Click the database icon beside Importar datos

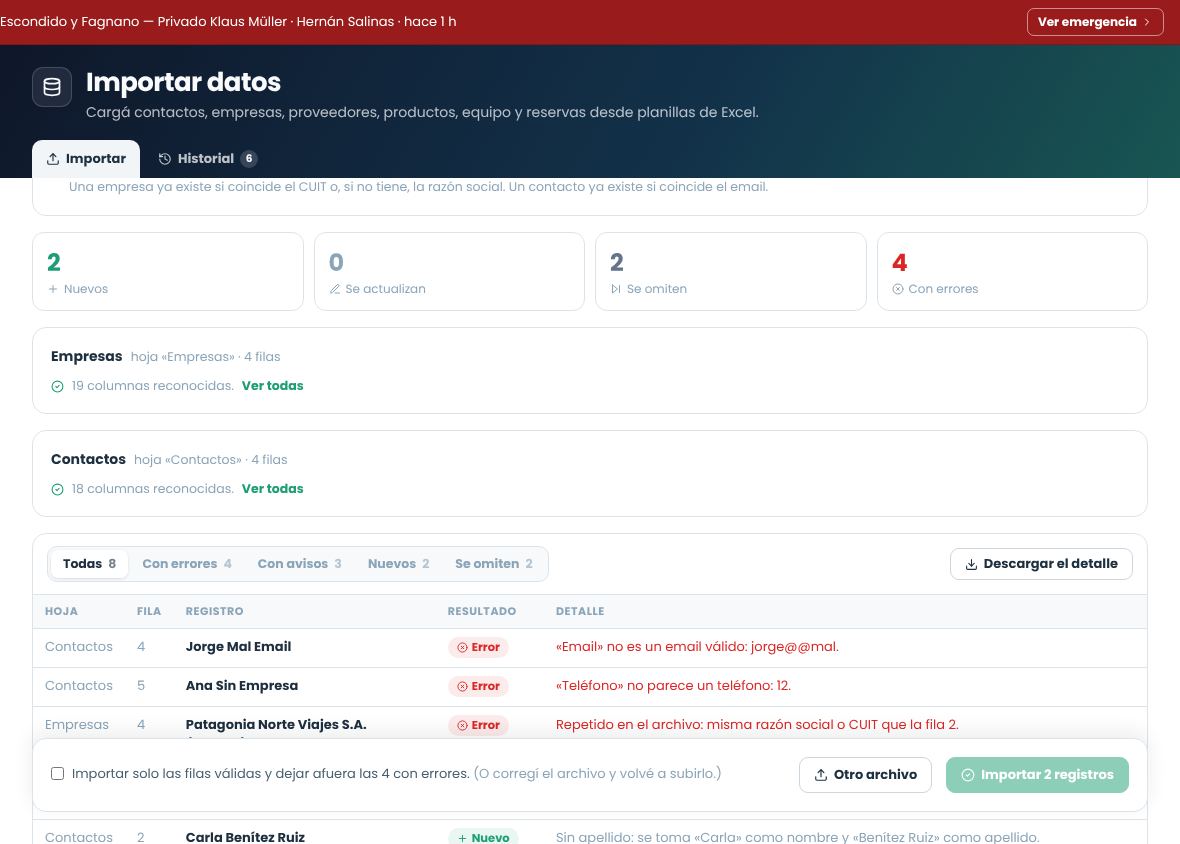click(52, 87)
